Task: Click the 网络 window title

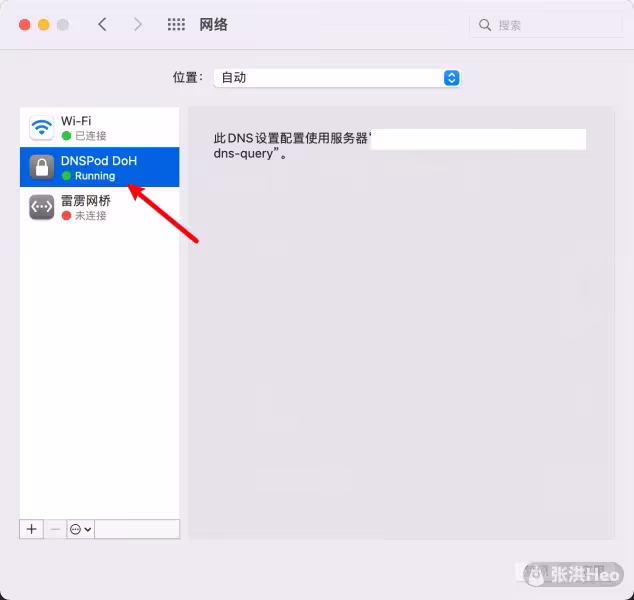Action: coord(214,24)
